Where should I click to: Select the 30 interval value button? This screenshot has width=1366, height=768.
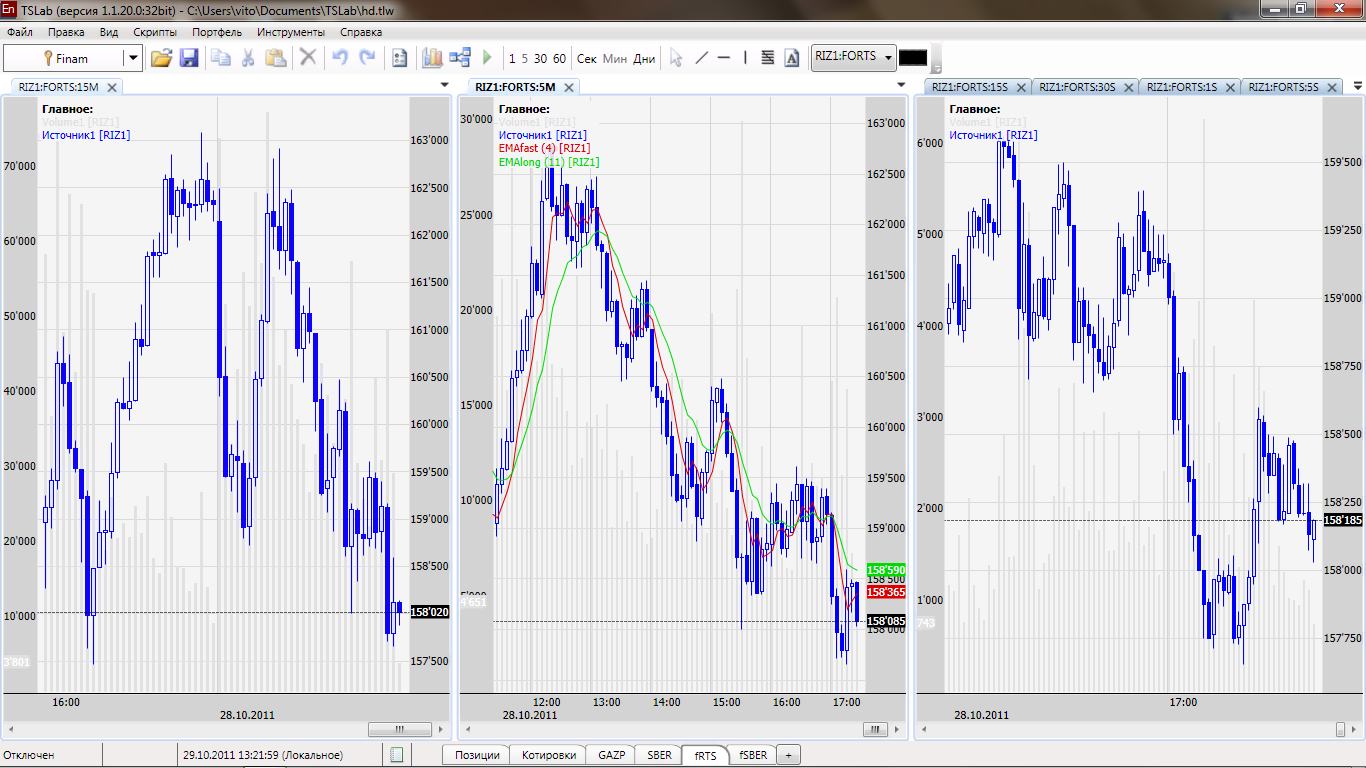pyautogui.click(x=540, y=59)
